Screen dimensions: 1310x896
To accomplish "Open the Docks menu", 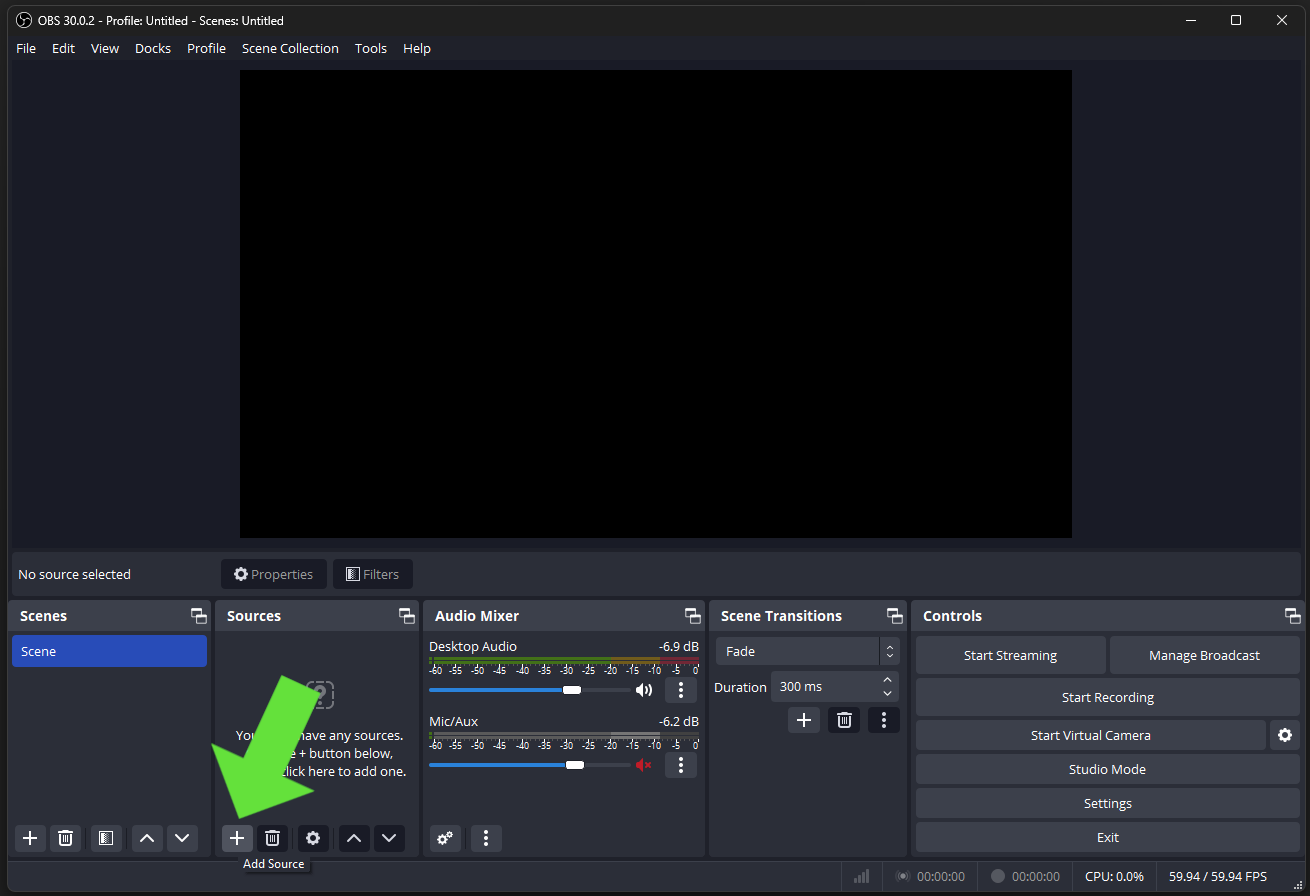I will coord(153,48).
